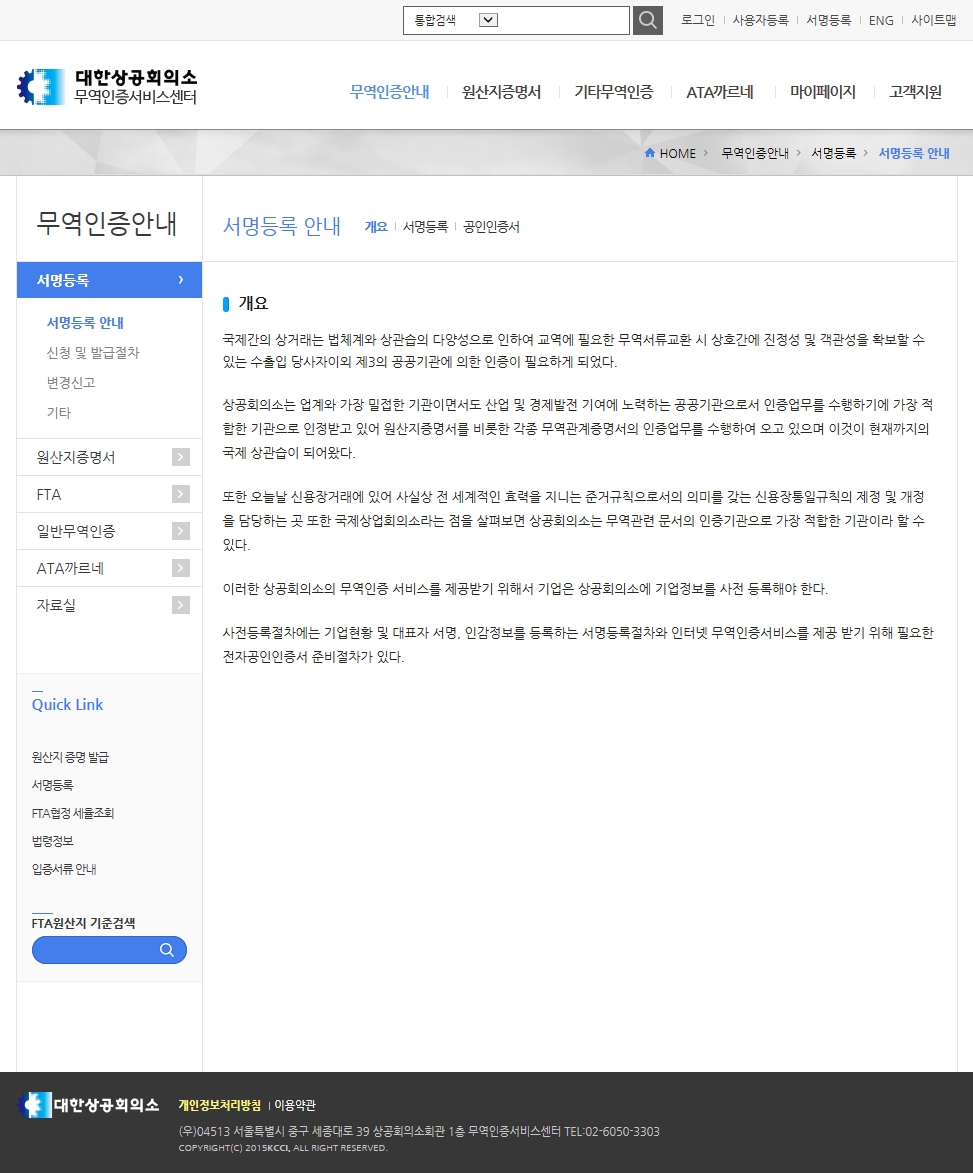The image size is (973, 1173).
Task: Click 서명등록 in the breadcrumb
Action: 833,153
